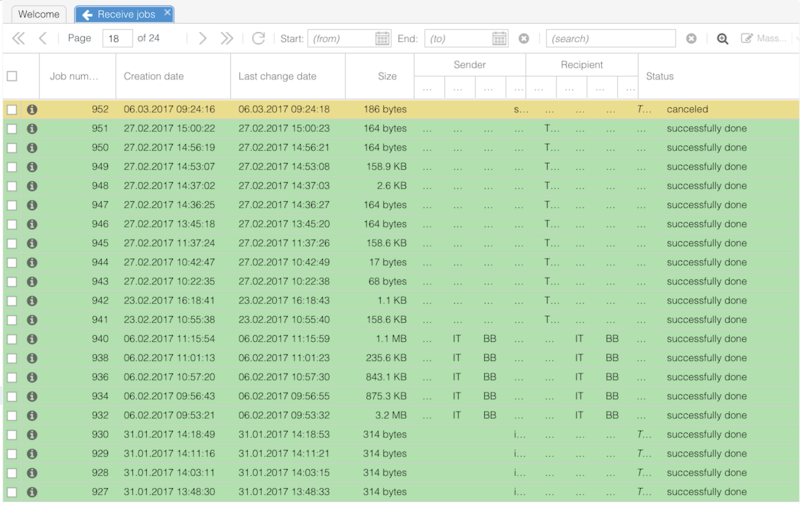This screenshot has height=505, width=800.
Task: Open info for job 952
Action: (32, 110)
